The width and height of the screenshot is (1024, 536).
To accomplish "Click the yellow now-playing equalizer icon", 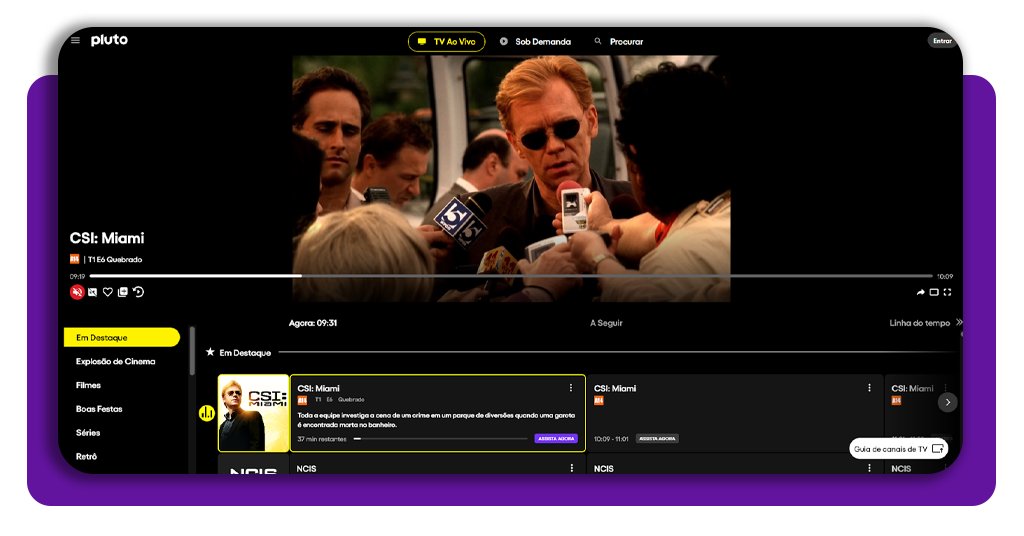I will 207,413.
